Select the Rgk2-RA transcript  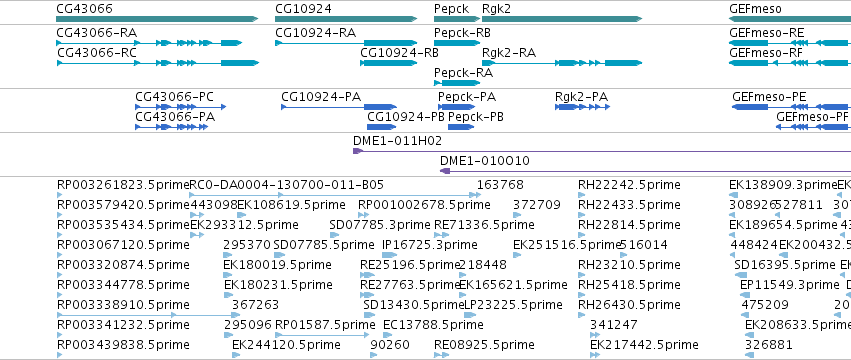pos(562,63)
